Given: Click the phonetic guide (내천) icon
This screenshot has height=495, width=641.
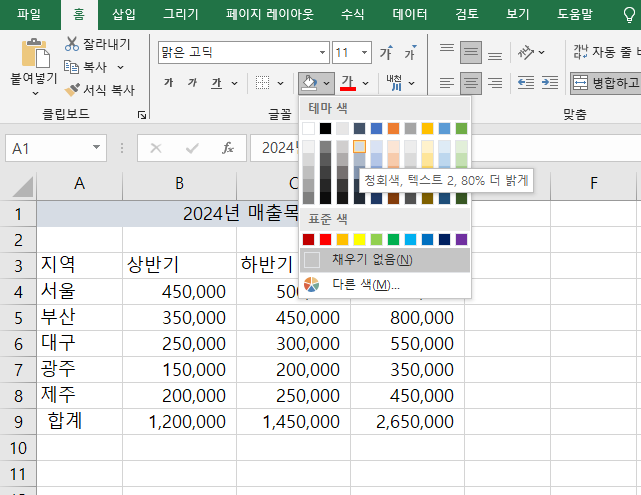Looking at the screenshot, I should point(394,83).
